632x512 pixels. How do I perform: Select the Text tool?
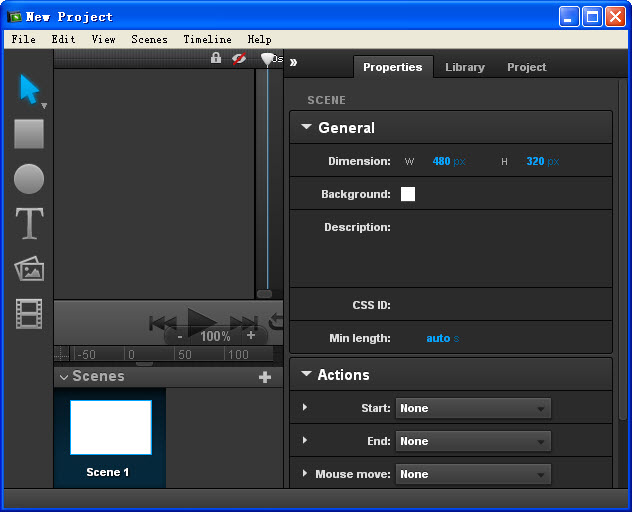pos(29,224)
